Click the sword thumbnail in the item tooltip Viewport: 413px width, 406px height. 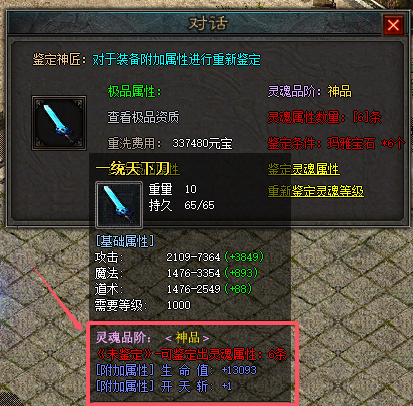(119, 205)
